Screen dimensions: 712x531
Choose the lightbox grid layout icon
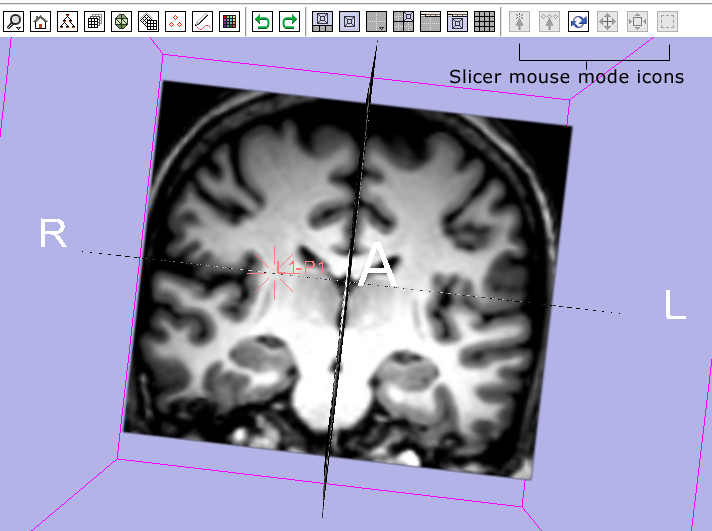(484, 20)
